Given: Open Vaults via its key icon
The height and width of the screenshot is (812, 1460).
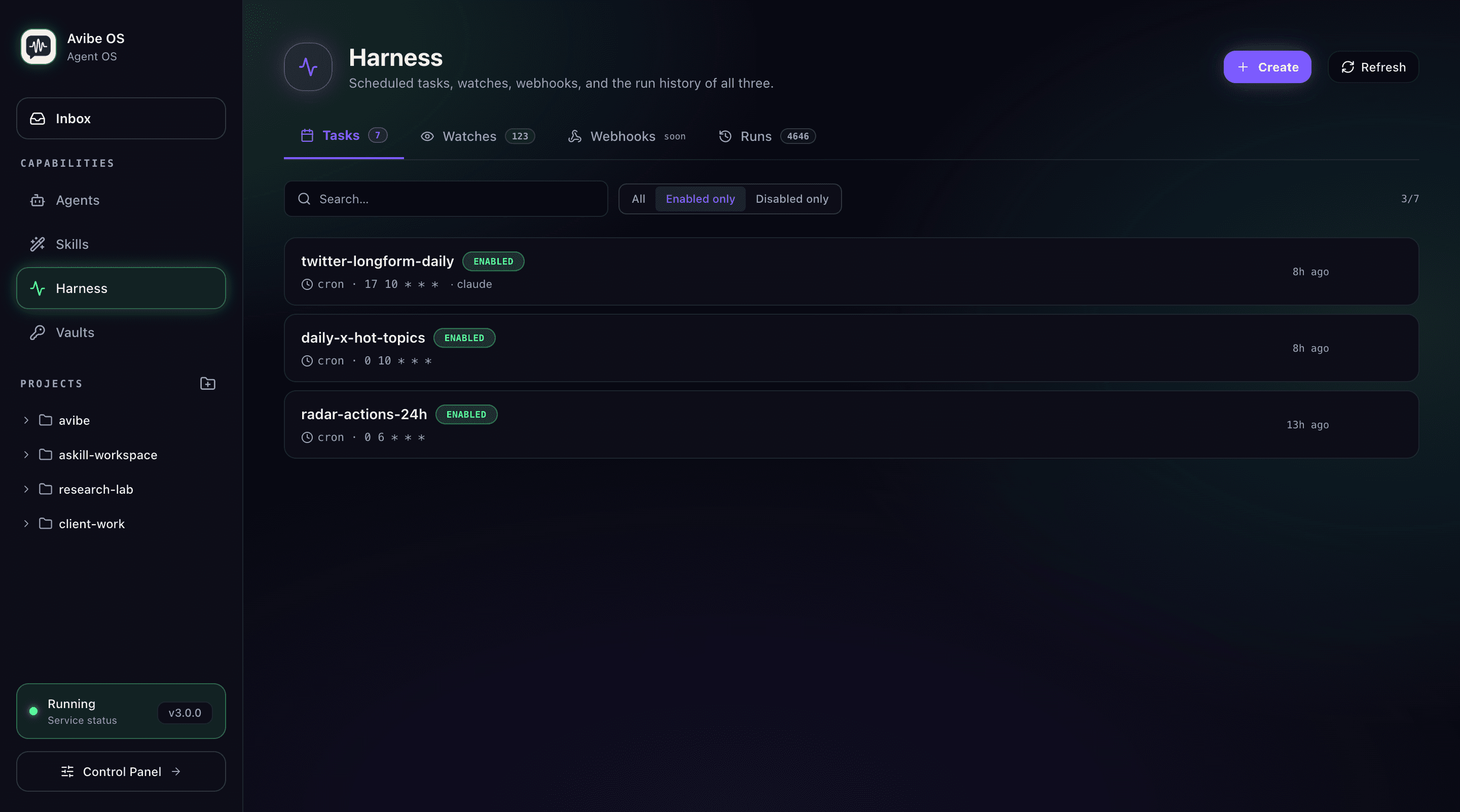Looking at the screenshot, I should click(x=38, y=333).
